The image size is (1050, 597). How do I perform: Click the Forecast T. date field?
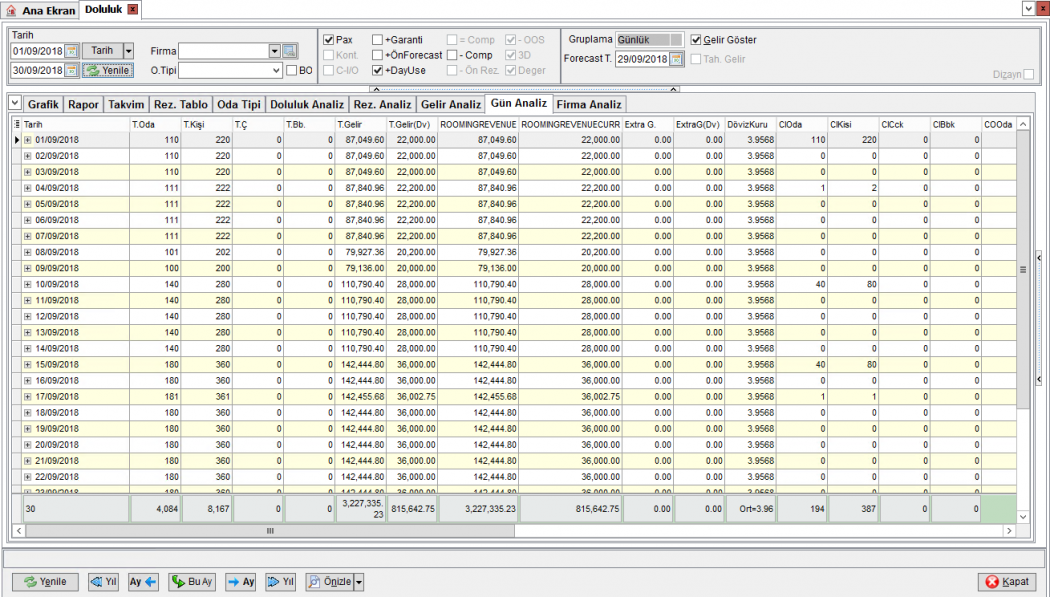pos(643,59)
